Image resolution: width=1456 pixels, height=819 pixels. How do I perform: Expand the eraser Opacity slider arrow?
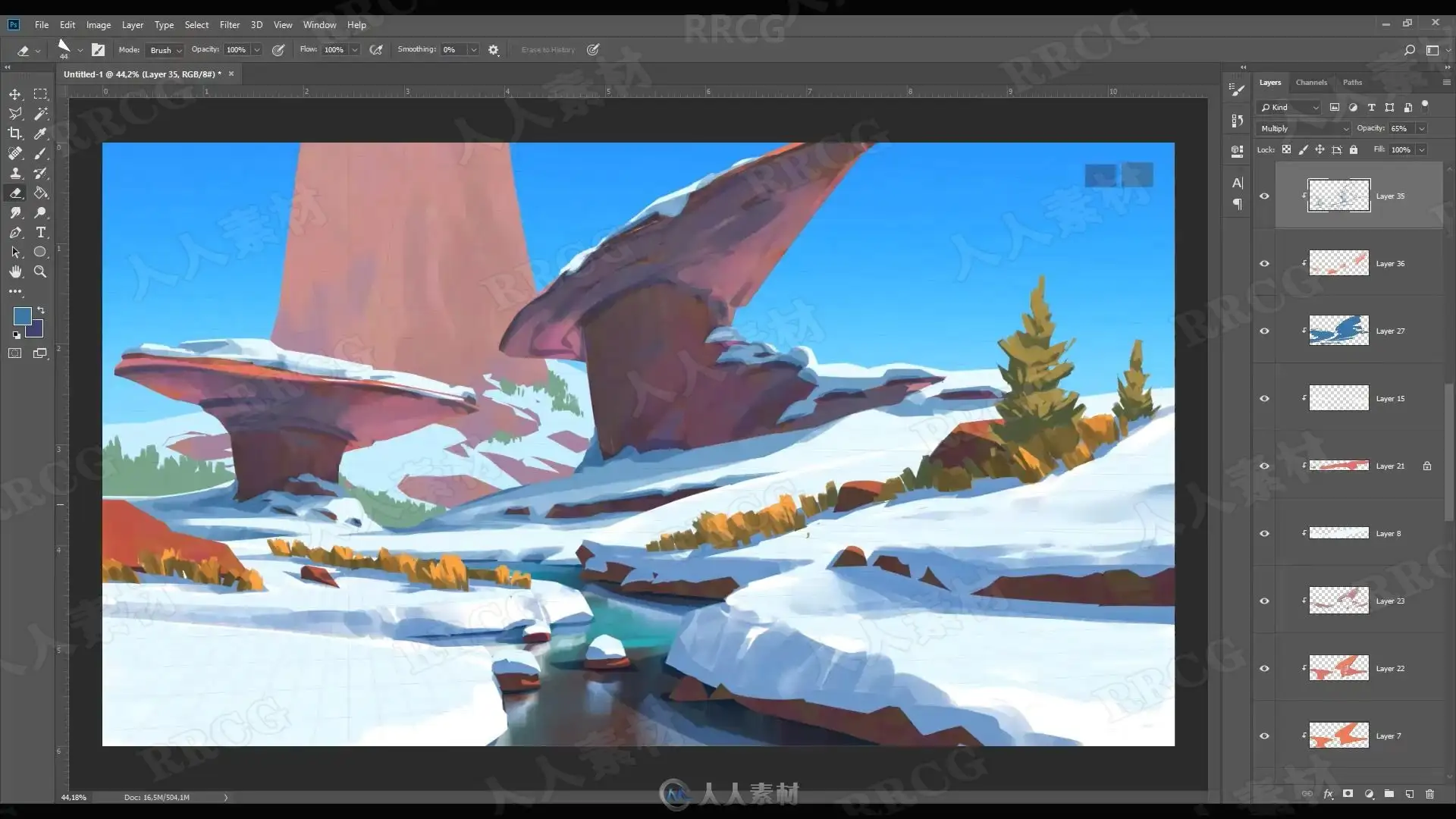pos(257,50)
